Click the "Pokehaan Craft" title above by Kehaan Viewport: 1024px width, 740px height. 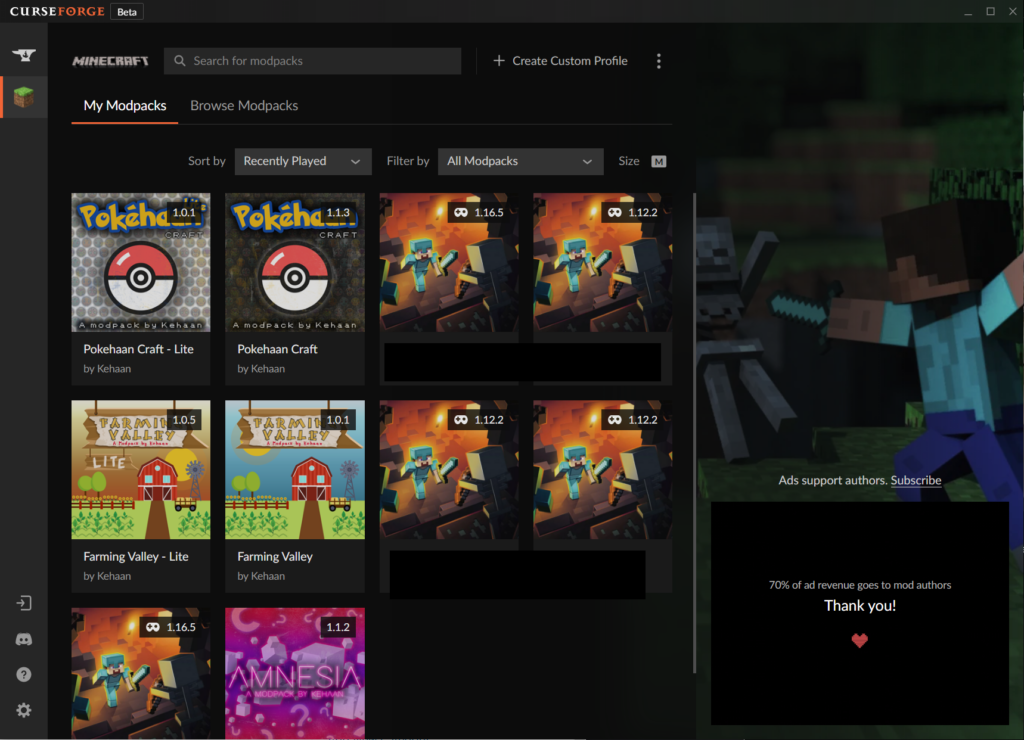pyautogui.click(x=278, y=349)
